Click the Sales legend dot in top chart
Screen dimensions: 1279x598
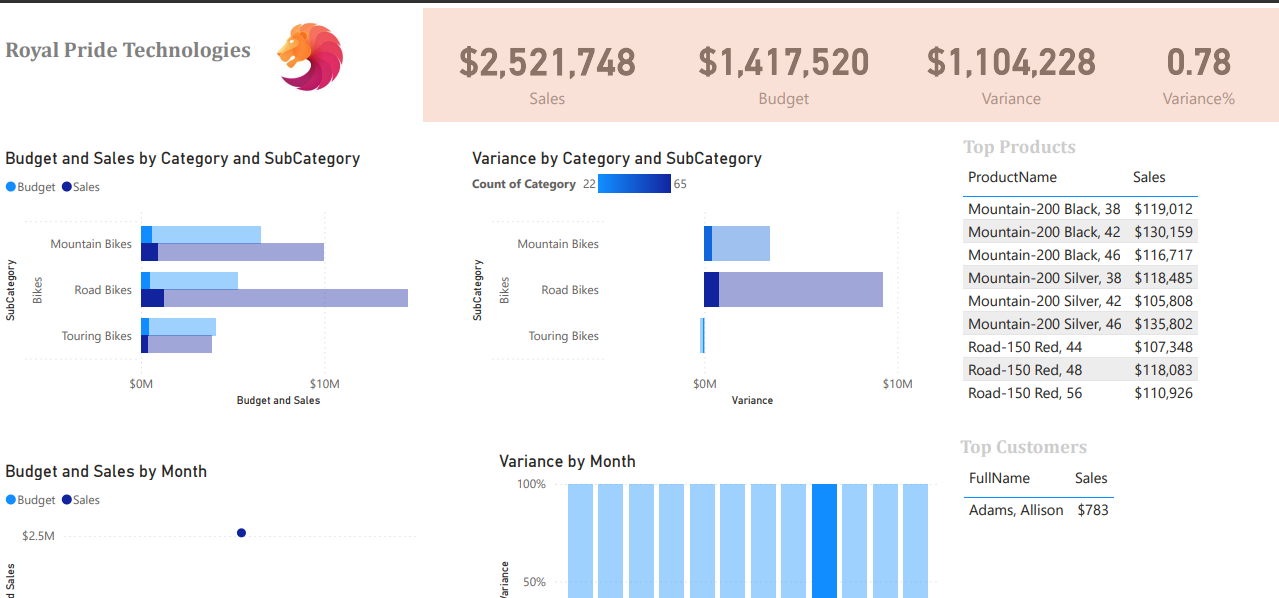pyautogui.click(x=67, y=187)
